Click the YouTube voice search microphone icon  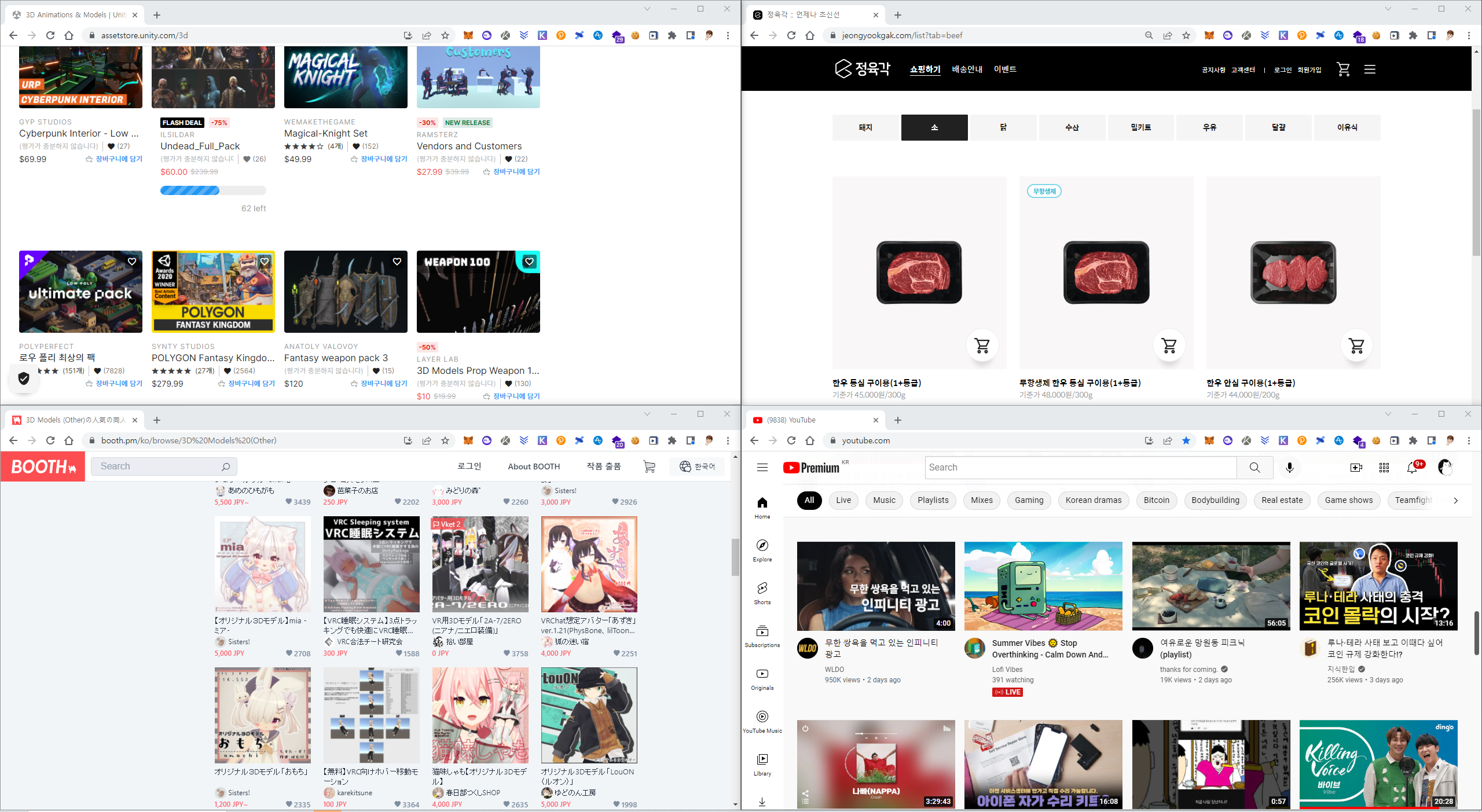point(1289,467)
